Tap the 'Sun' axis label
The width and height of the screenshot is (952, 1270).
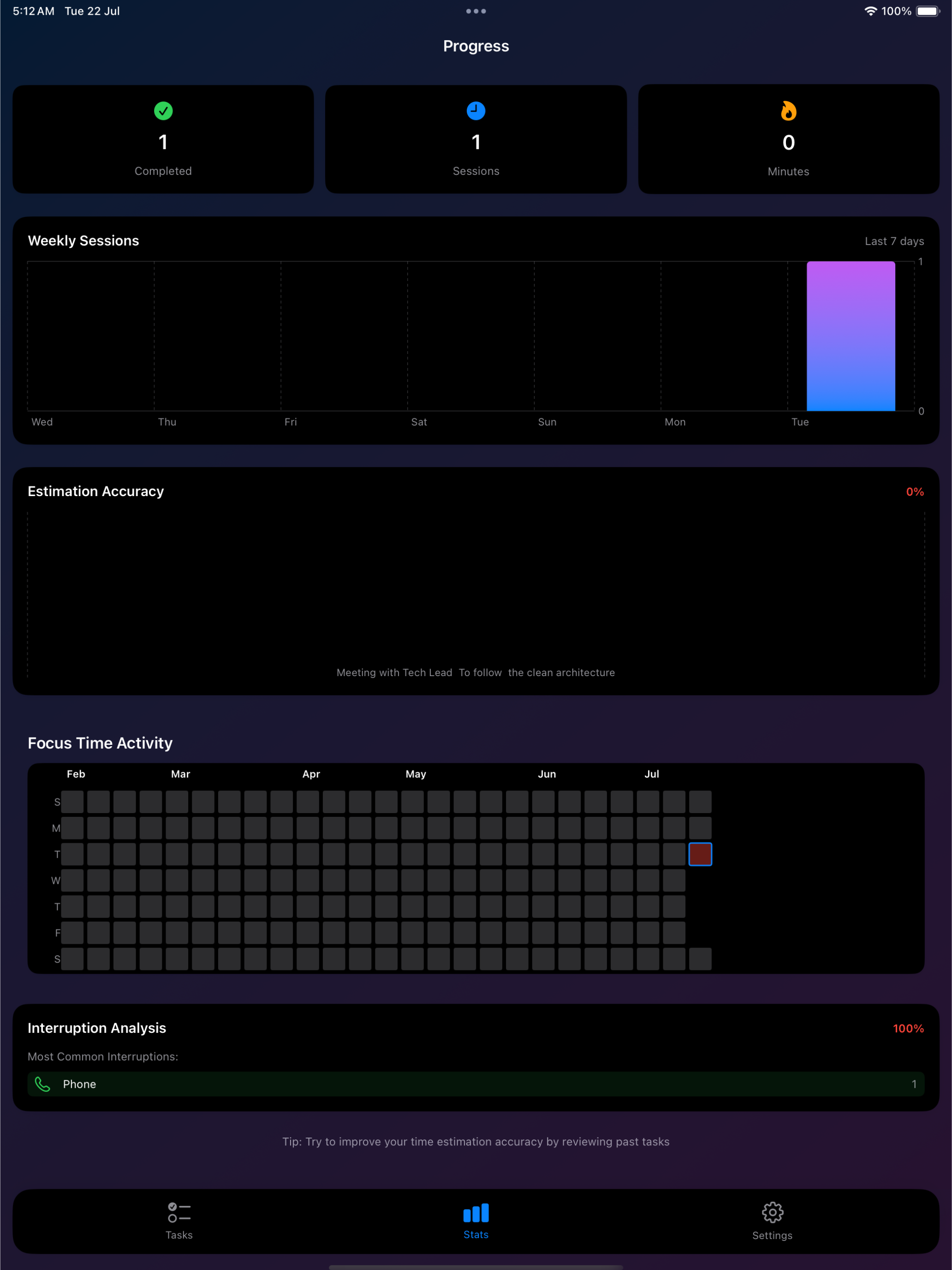[x=547, y=422]
